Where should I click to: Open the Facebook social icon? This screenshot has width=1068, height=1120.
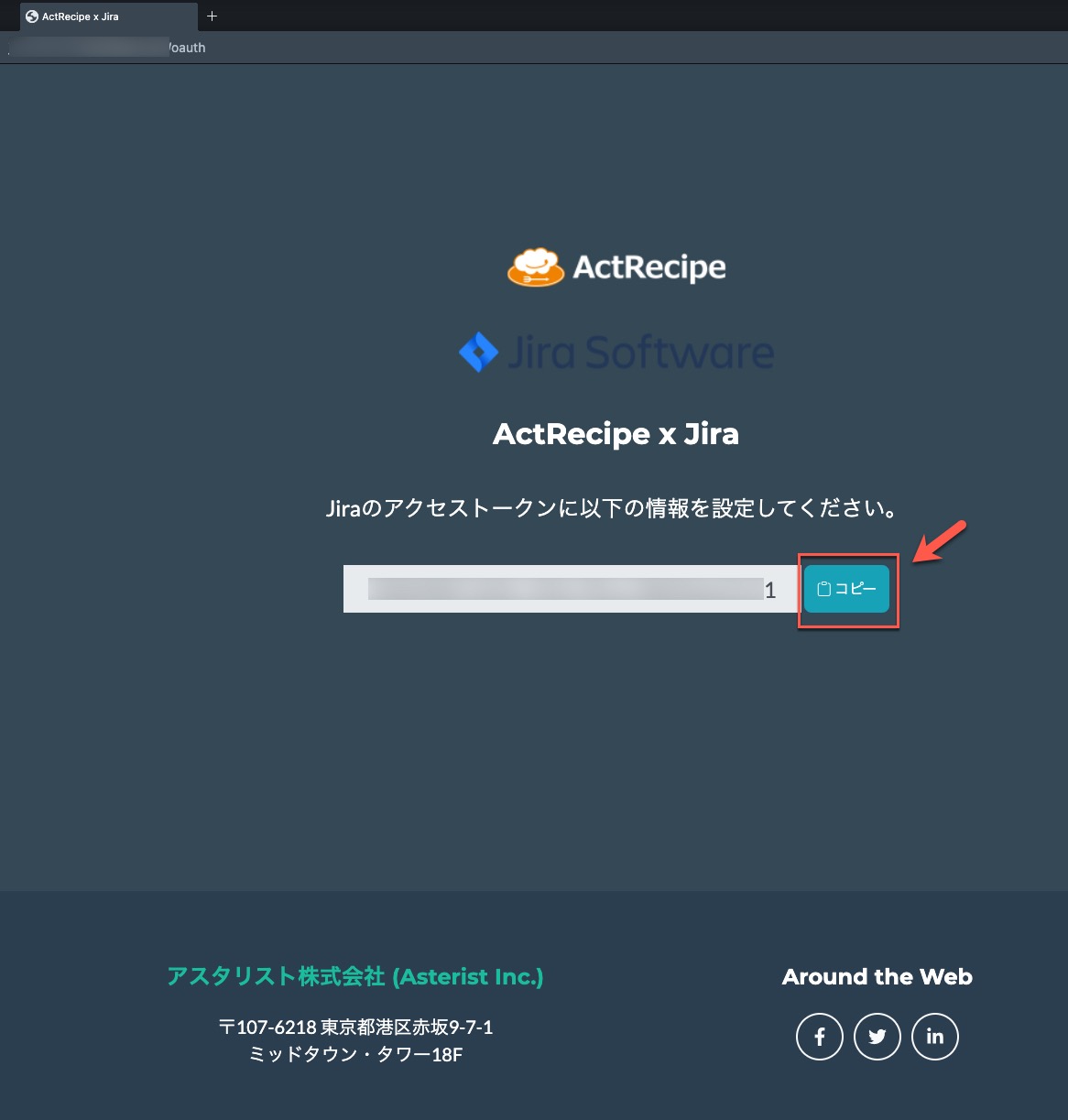[820, 1036]
